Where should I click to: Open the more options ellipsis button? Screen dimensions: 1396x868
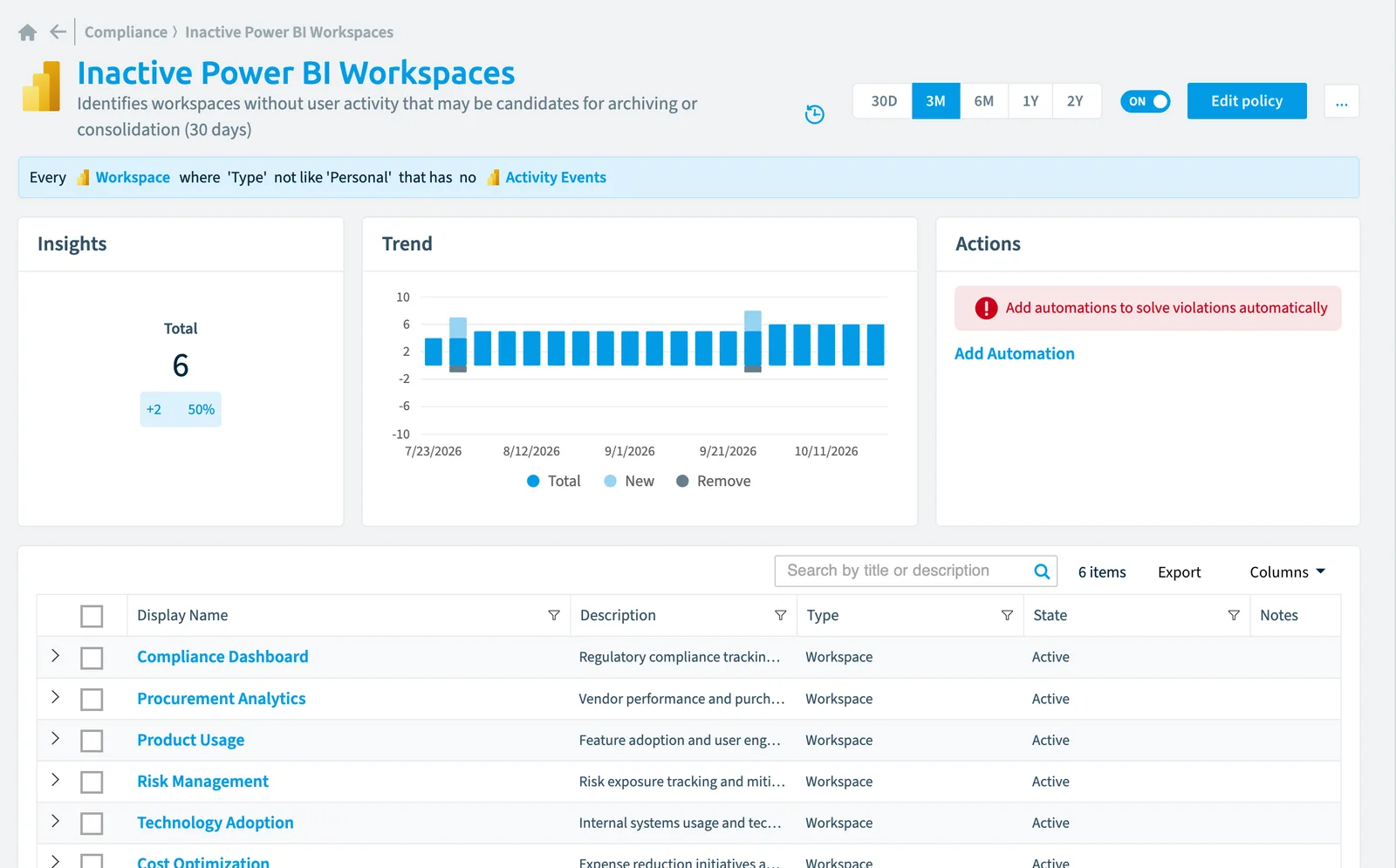point(1341,101)
